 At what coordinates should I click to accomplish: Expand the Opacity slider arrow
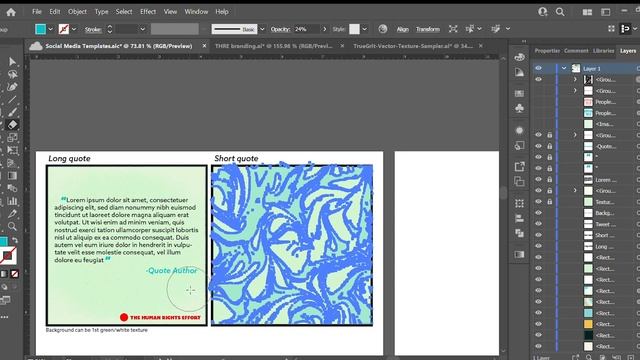[324, 29]
